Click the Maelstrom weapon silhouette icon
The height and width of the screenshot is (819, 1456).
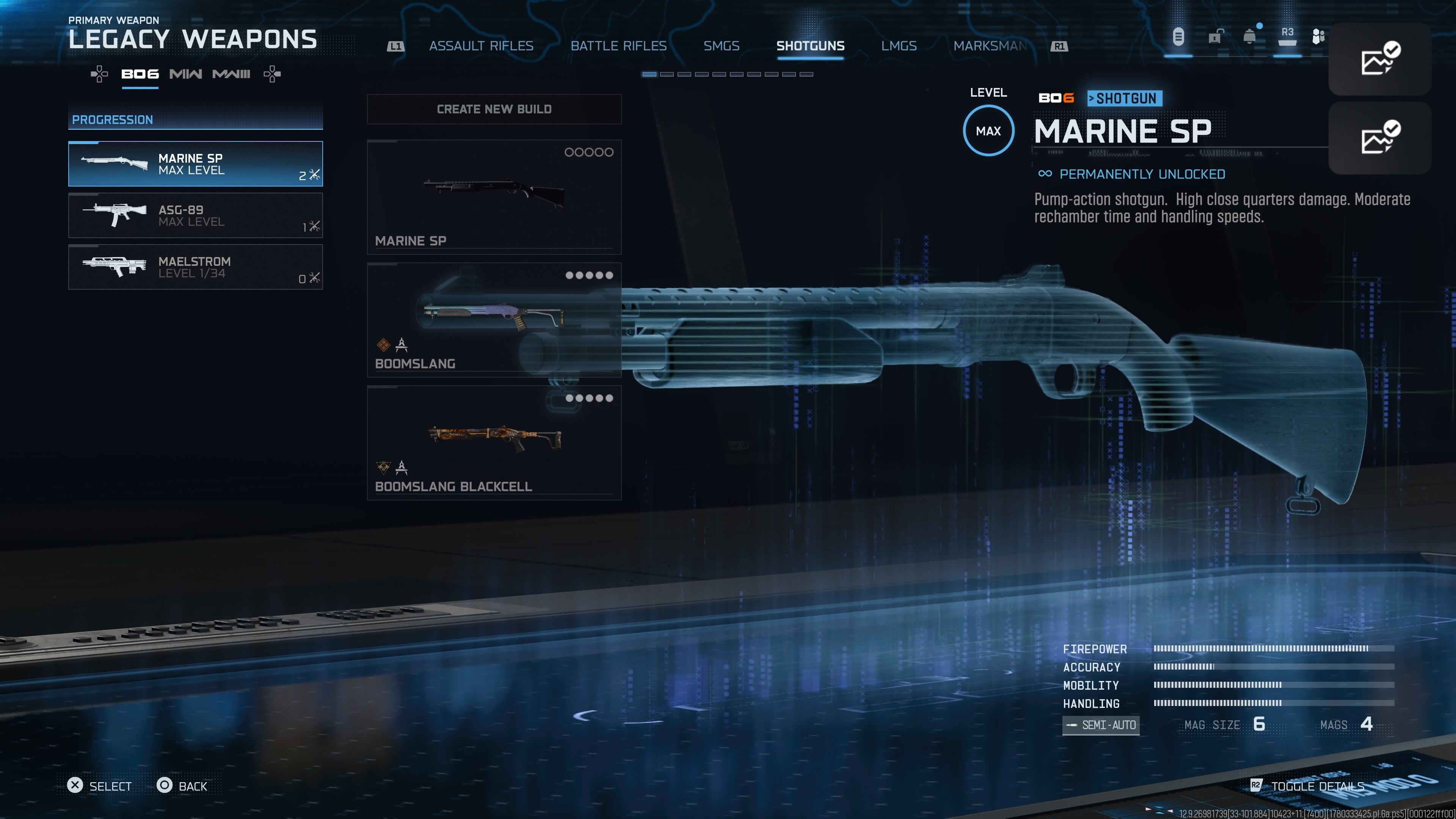[x=114, y=266]
